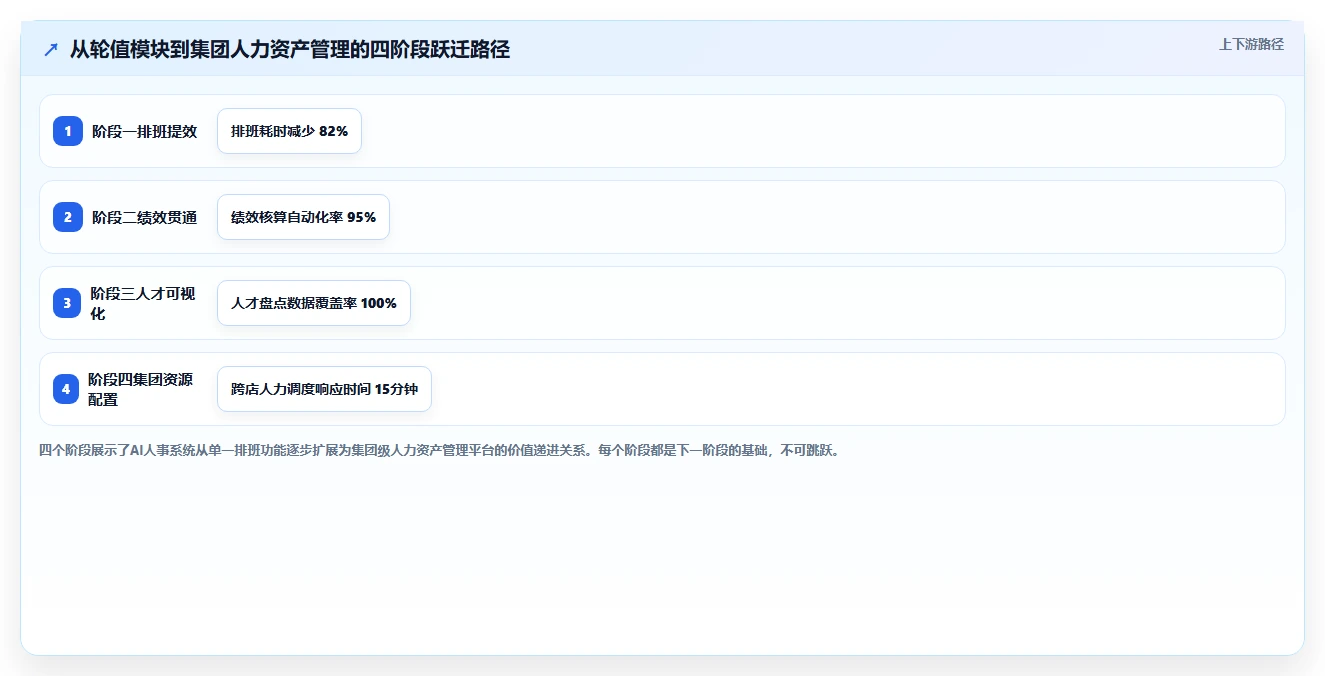Click the panel title 从轮值模块到集团人力资产管理的四阶段跃迁路径

click(290, 49)
